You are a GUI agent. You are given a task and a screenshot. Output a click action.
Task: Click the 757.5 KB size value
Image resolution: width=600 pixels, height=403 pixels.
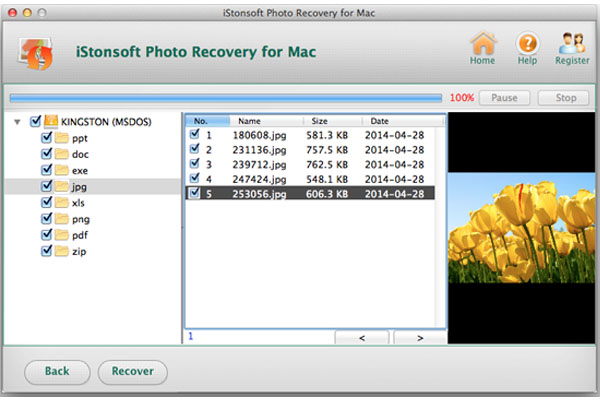tap(327, 150)
